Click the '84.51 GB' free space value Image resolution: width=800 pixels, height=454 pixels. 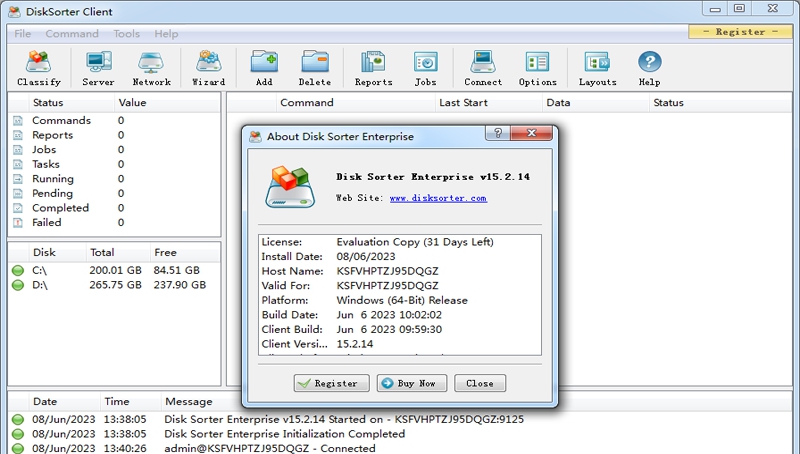point(177,270)
